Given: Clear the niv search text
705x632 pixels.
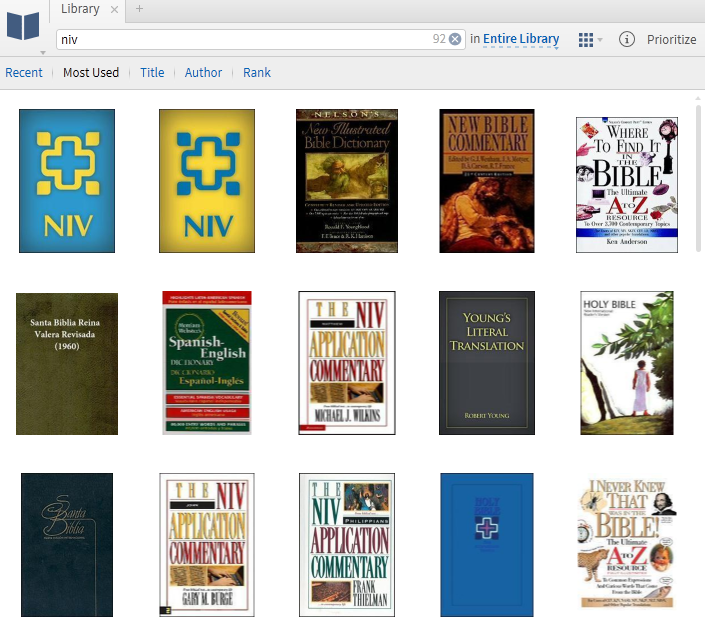Looking at the screenshot, I should (x=455, y=39).
